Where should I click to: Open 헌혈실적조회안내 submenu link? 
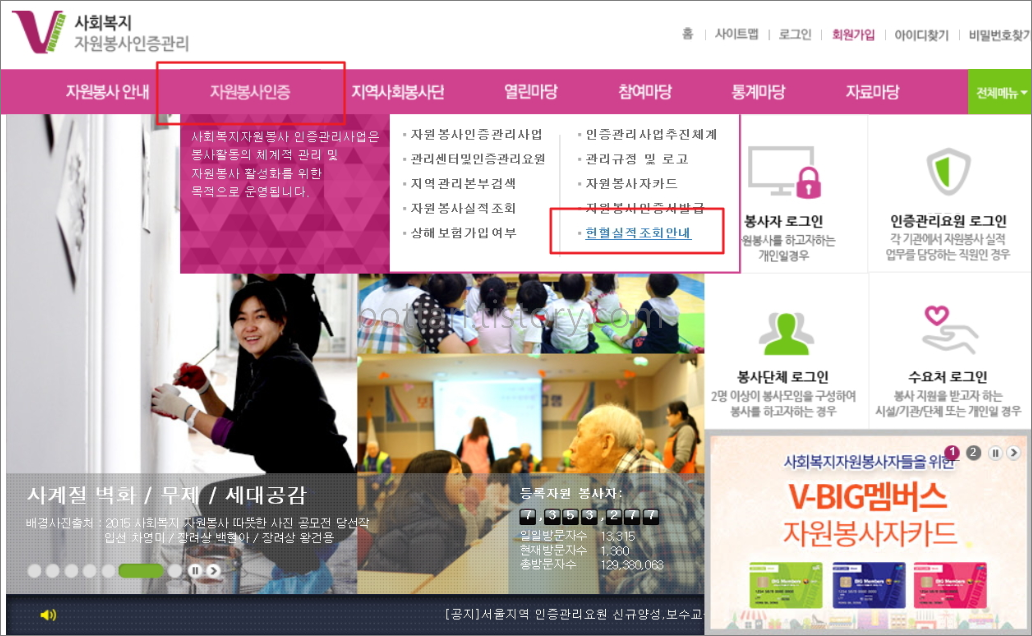[x=638, y=232]
